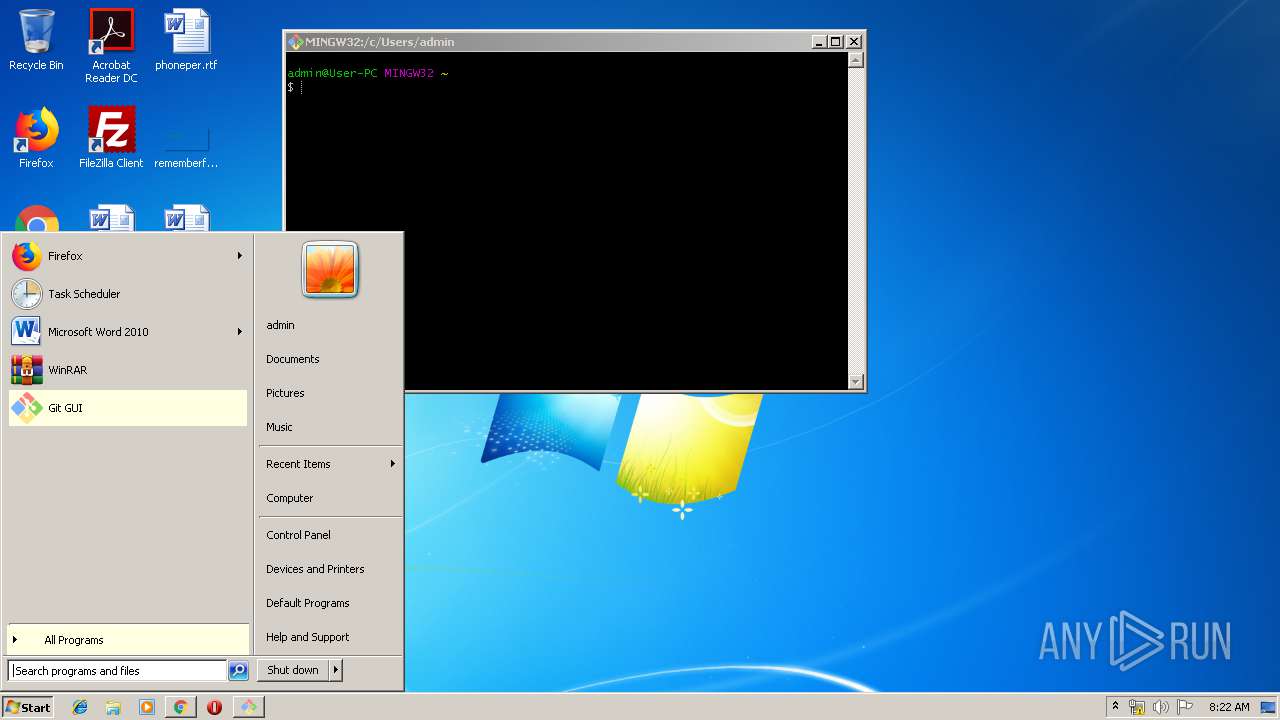Close the MINGW32 terminal window

coord(854,42)
